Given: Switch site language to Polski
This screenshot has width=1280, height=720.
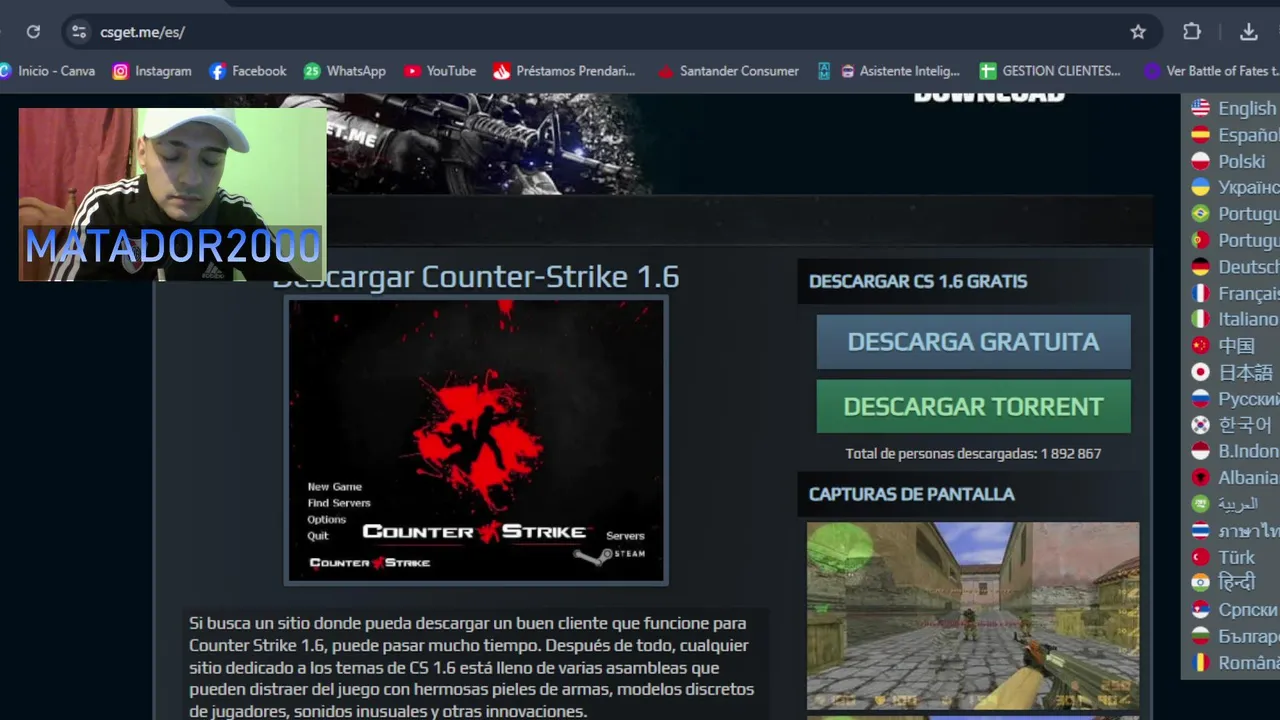Looking at the screenshot, I should (1229, 161).
